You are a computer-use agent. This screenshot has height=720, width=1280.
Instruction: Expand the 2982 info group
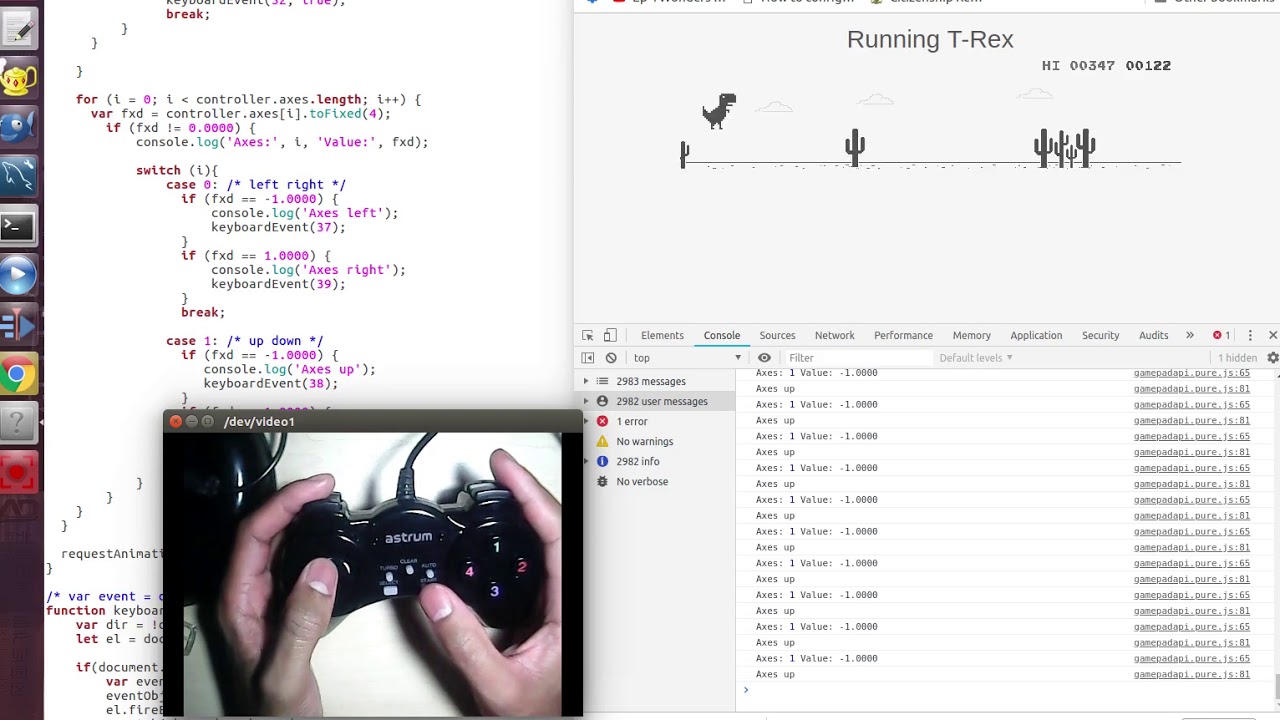[586, 461]
